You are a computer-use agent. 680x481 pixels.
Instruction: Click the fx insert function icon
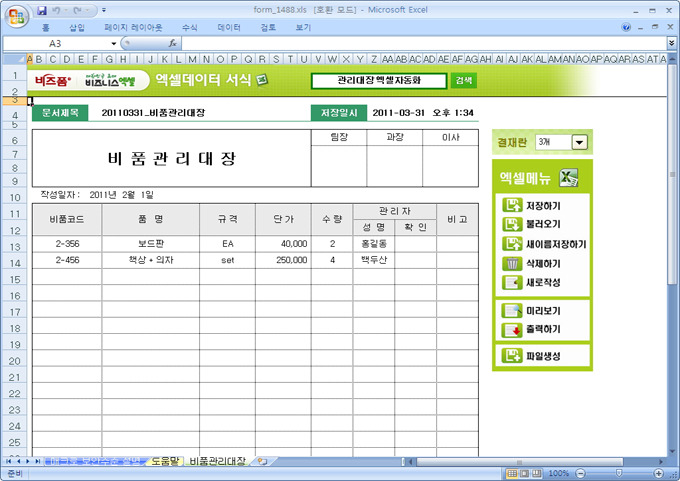coord(173,43)
